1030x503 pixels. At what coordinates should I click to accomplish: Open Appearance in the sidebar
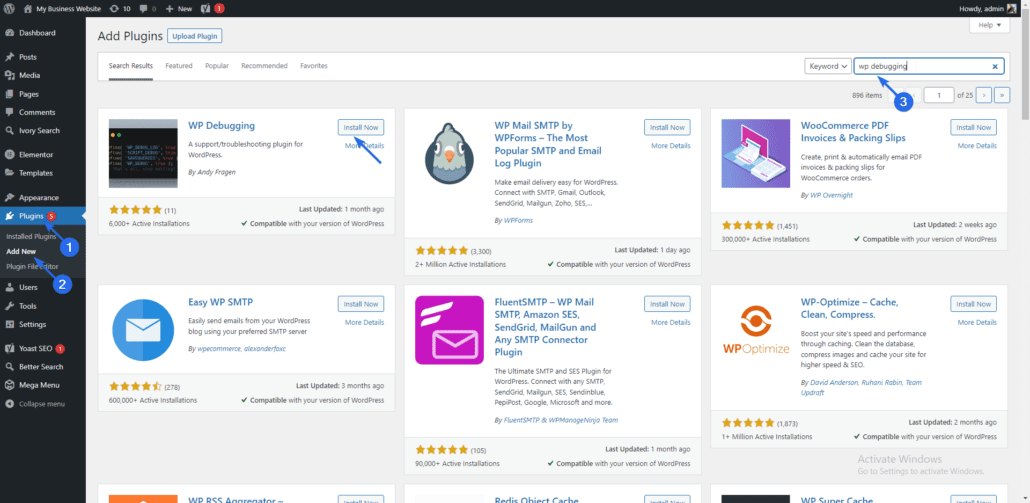[39, 198]
